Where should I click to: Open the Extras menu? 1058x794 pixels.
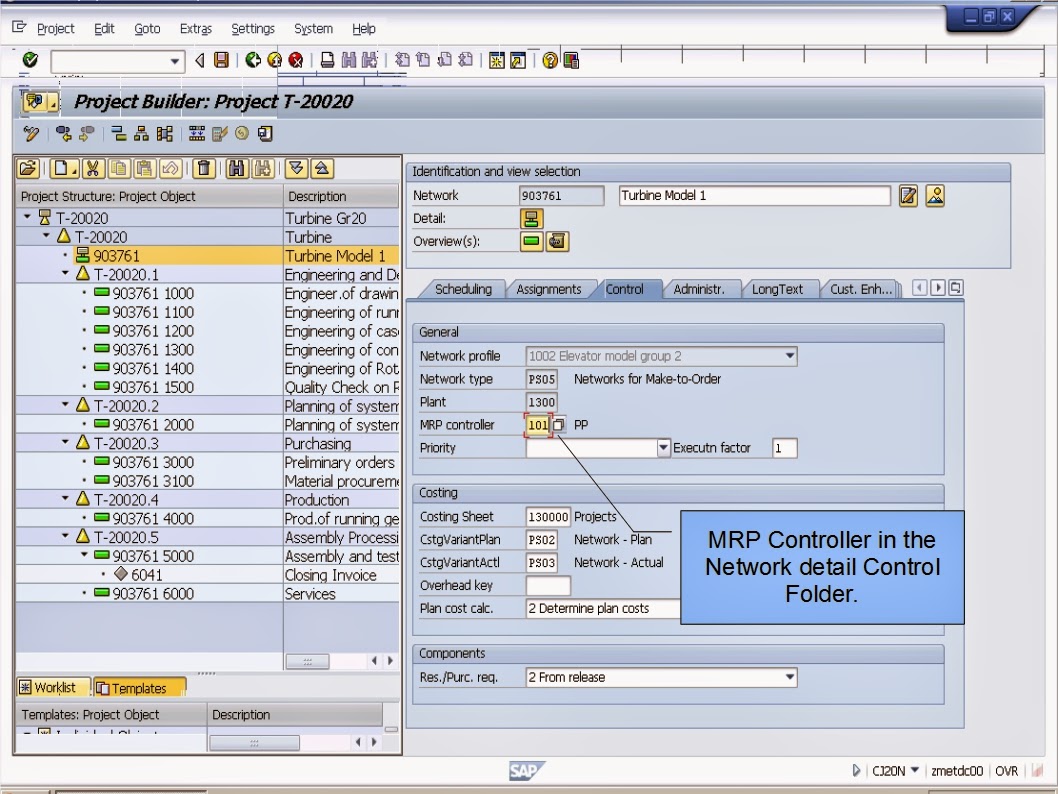point(195,29)
